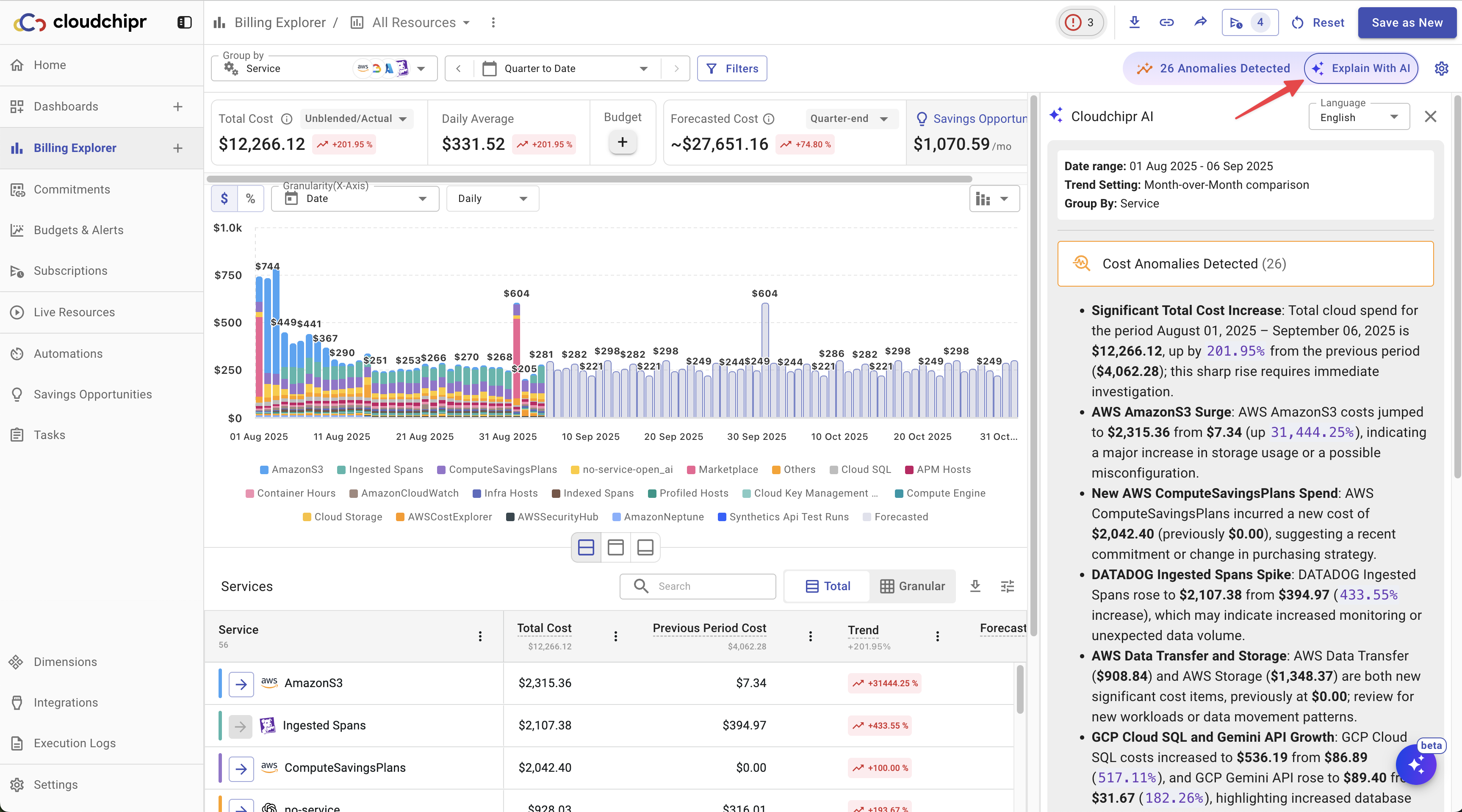
Task: Open Home in sidebar
Action: pyautogui.click(x=102, y=65)
